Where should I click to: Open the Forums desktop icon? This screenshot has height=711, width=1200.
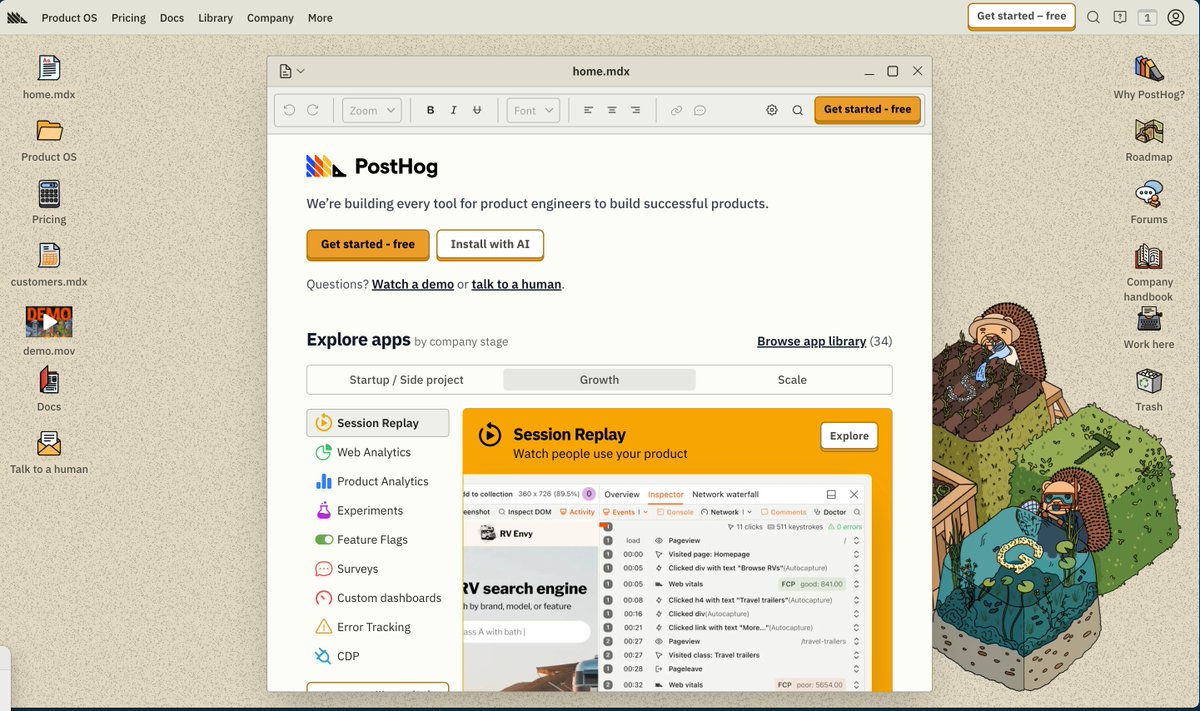point(1149,194)
